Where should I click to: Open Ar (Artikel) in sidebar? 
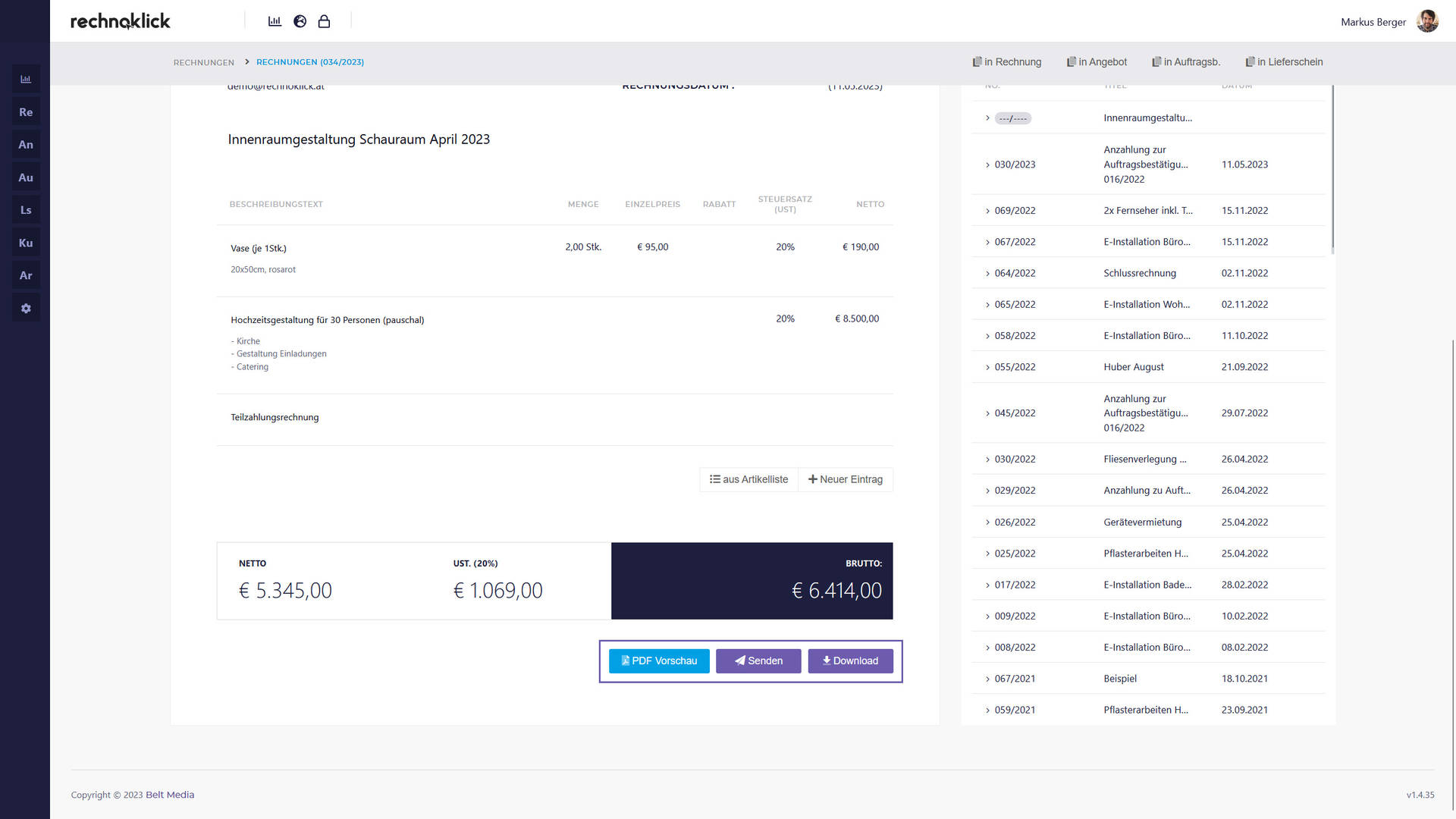click(x=26, y=275)
